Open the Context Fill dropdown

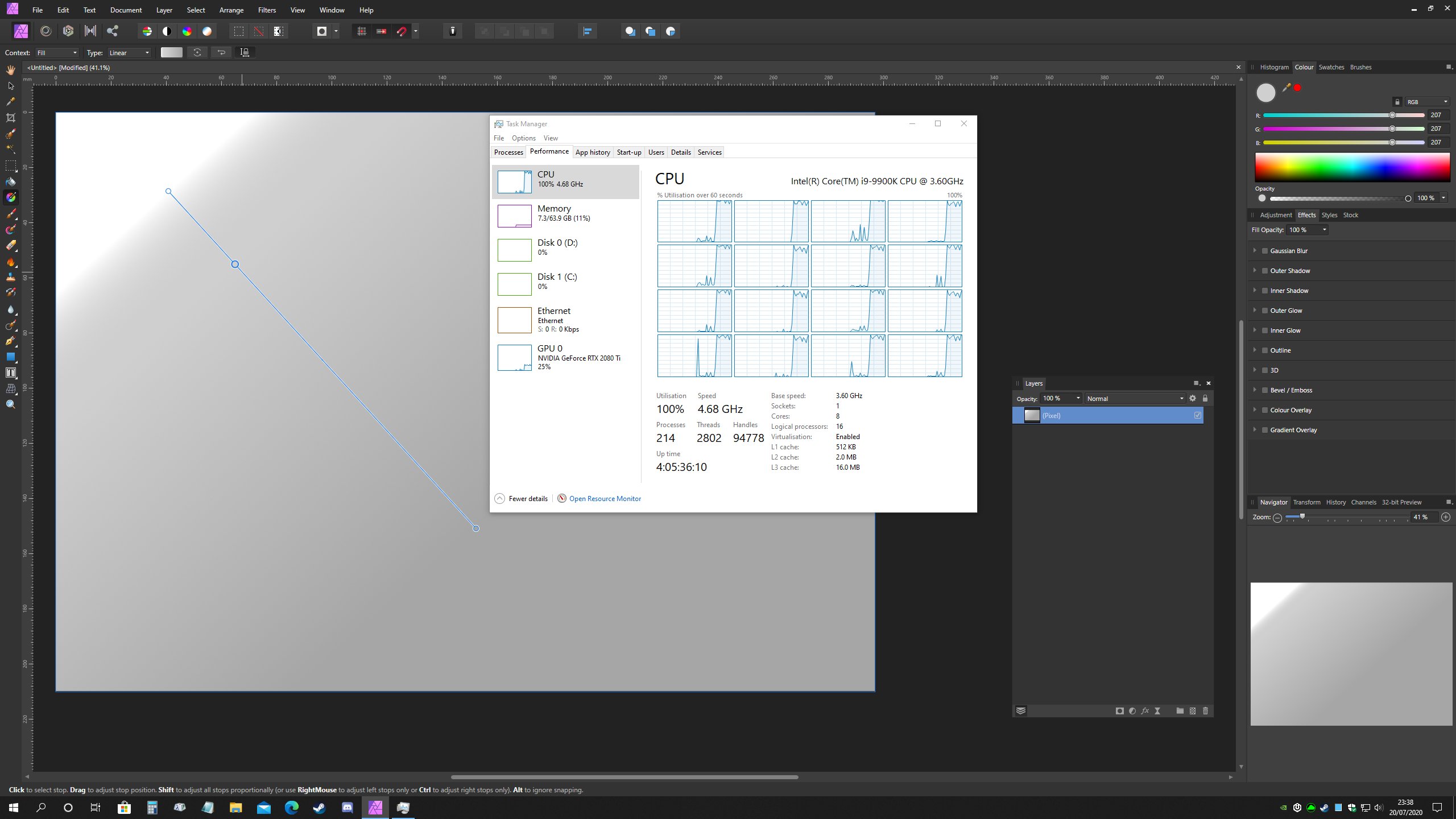tap(57, 53)
